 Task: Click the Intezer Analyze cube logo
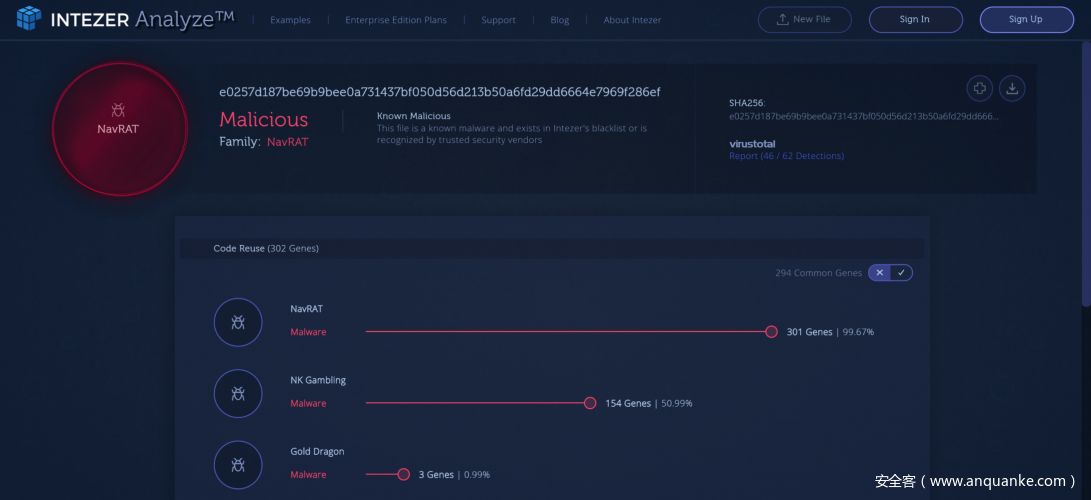click(30, 18)
